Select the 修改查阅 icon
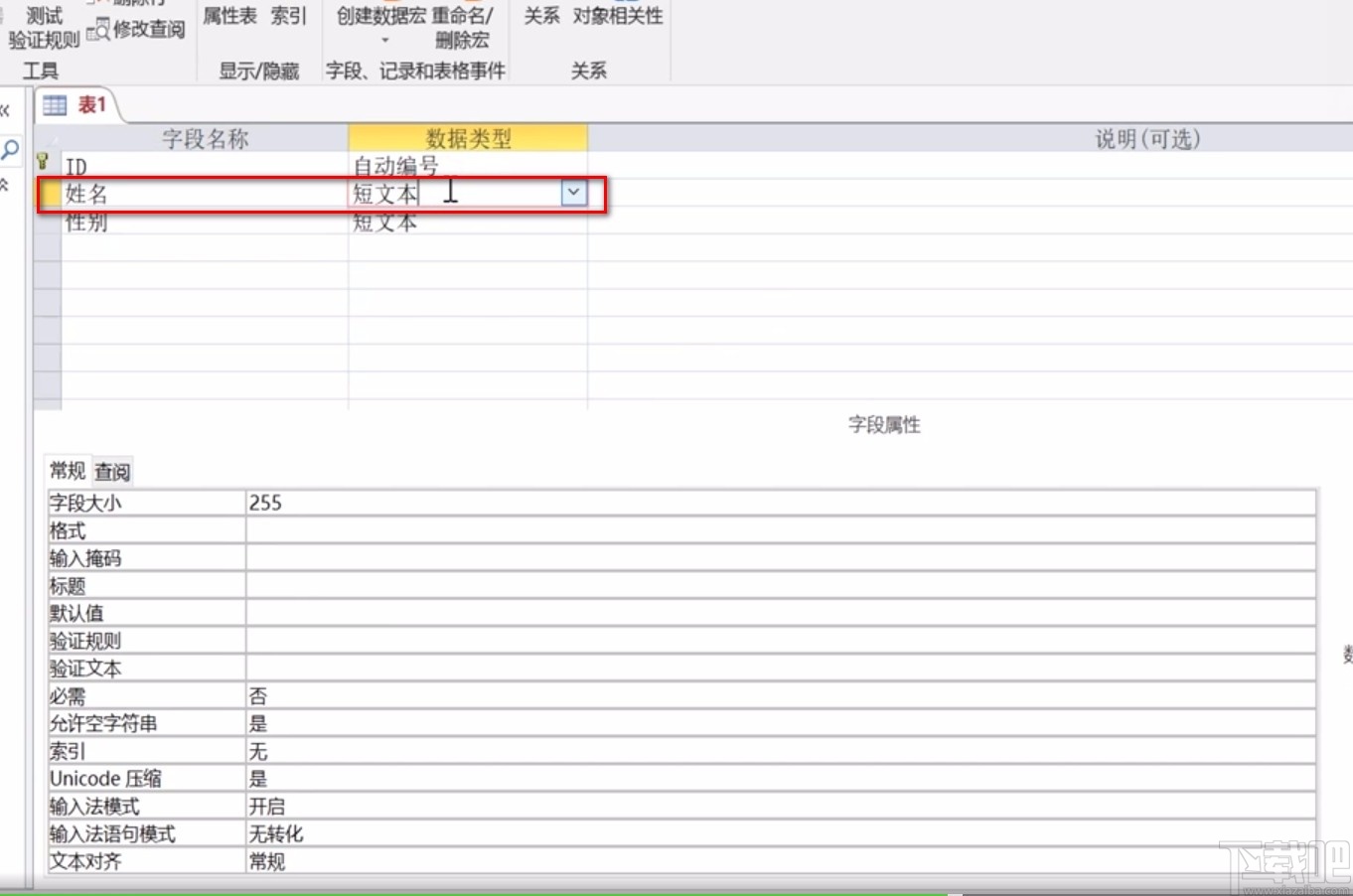This screenshot has height=896, width=1353. coord(137,30)
